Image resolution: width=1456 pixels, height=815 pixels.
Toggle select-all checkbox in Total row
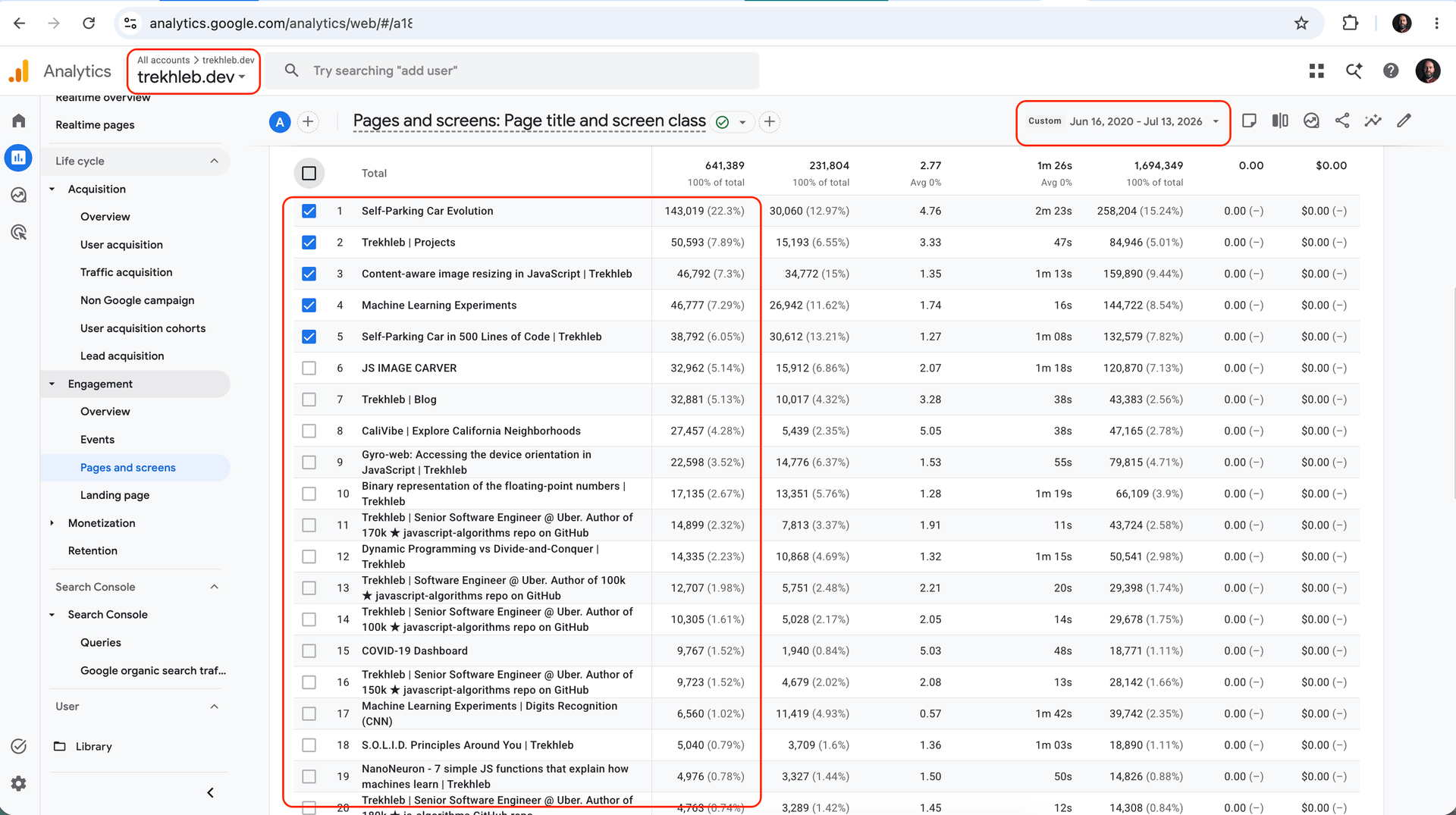pyautogui.click(x=309, y=174)
